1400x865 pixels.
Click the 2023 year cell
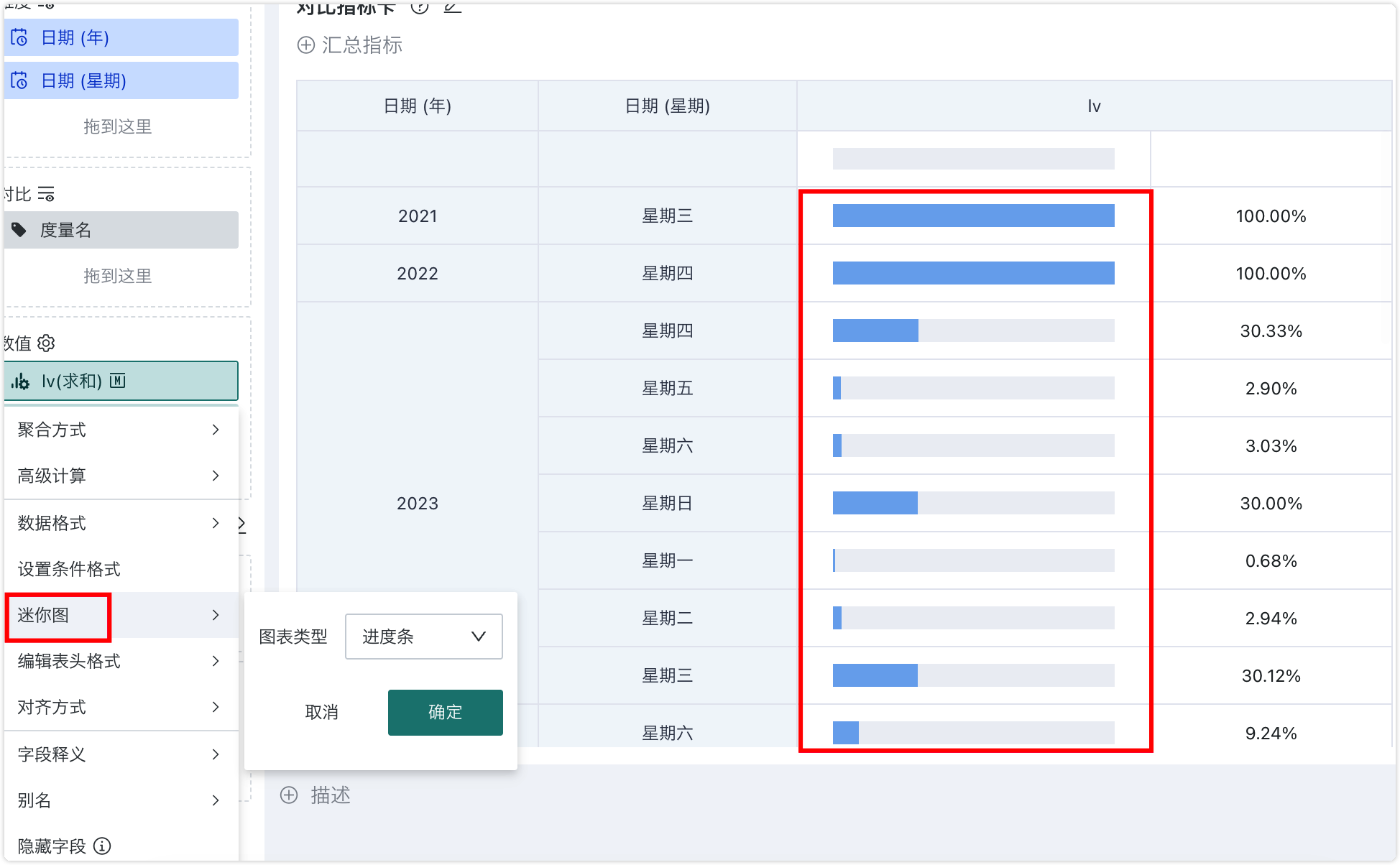418,503
